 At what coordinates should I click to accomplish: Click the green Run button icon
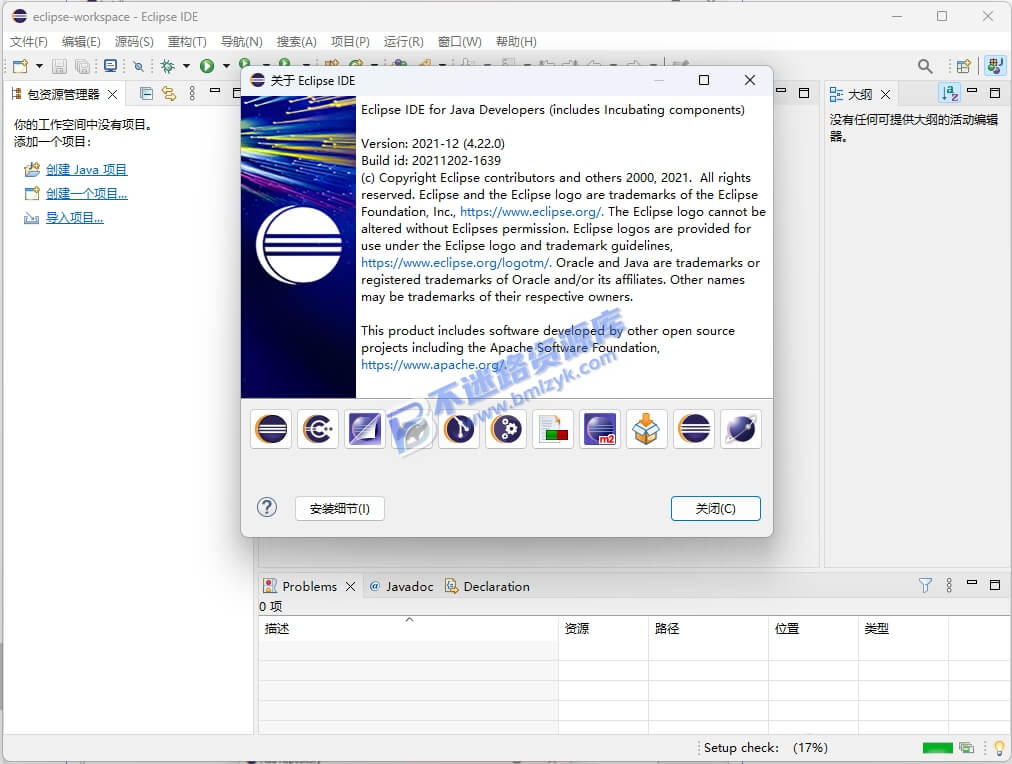pyautogui.click(x=207, y=66)
